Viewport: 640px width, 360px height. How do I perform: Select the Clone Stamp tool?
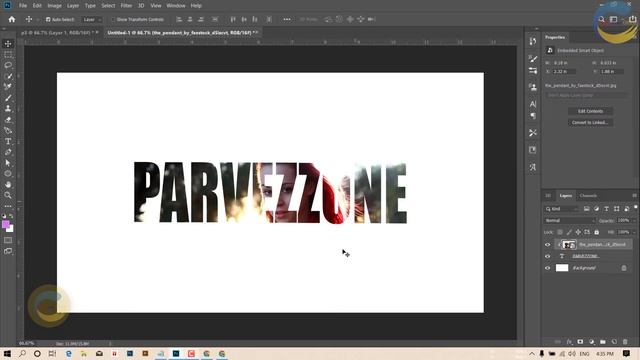pyautogui.click(x=8, y=109)
